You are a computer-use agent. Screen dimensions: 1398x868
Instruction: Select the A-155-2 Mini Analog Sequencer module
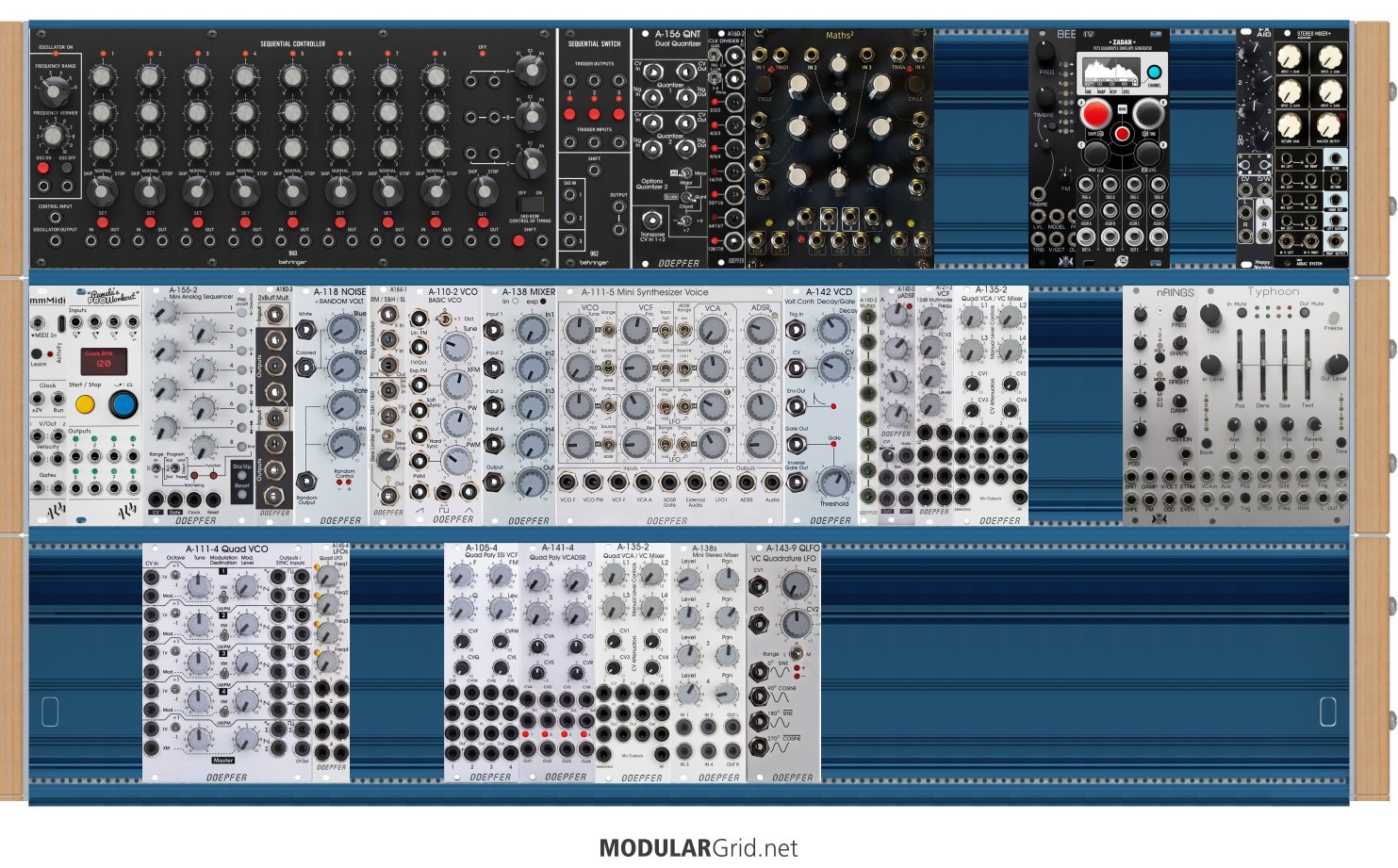[199, 405]
